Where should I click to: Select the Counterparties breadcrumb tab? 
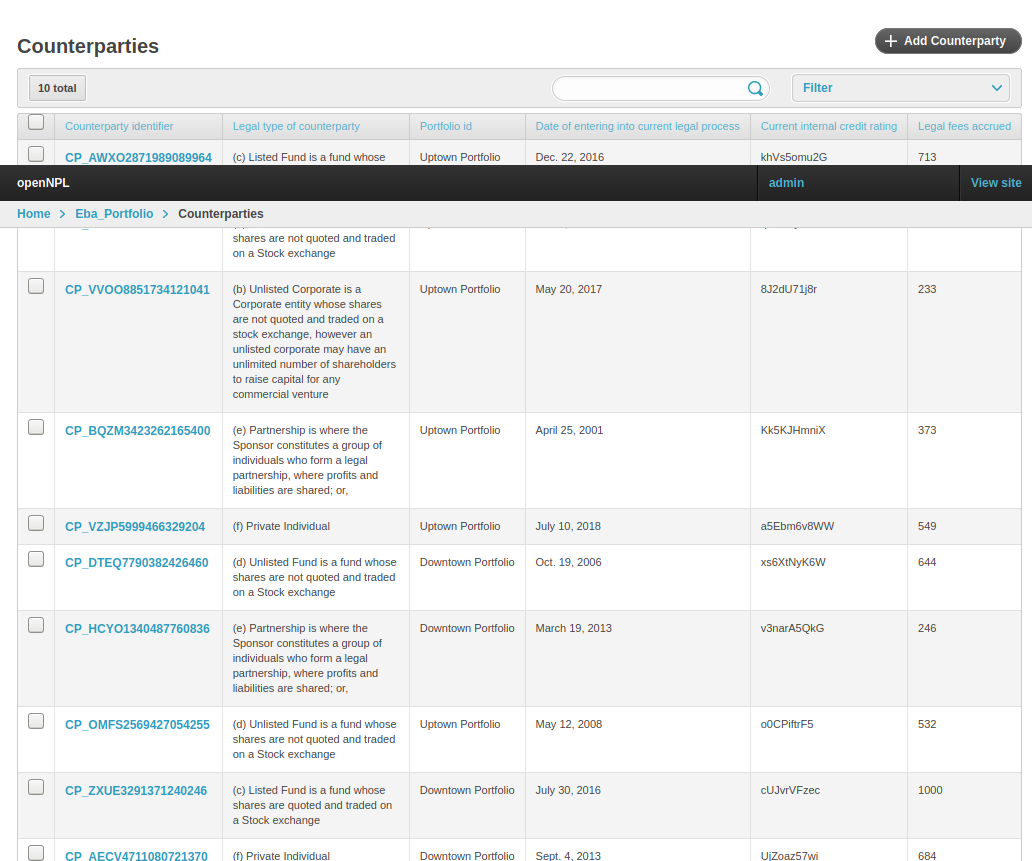(220, 214)
